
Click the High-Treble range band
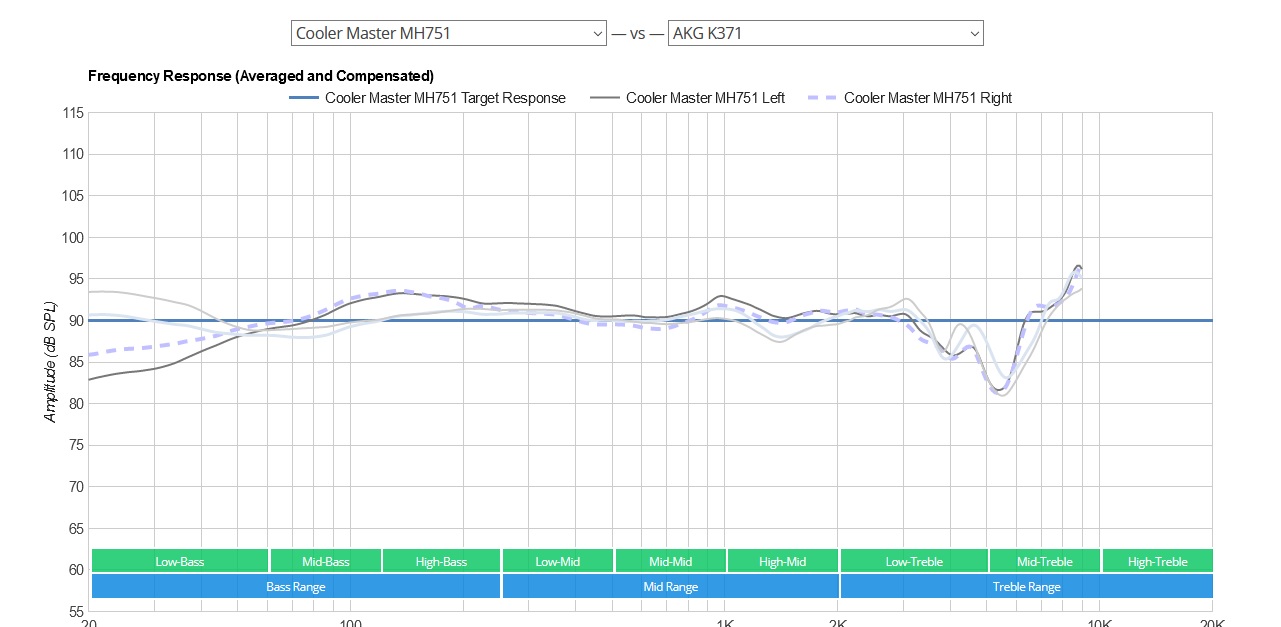click(1158, 561)
